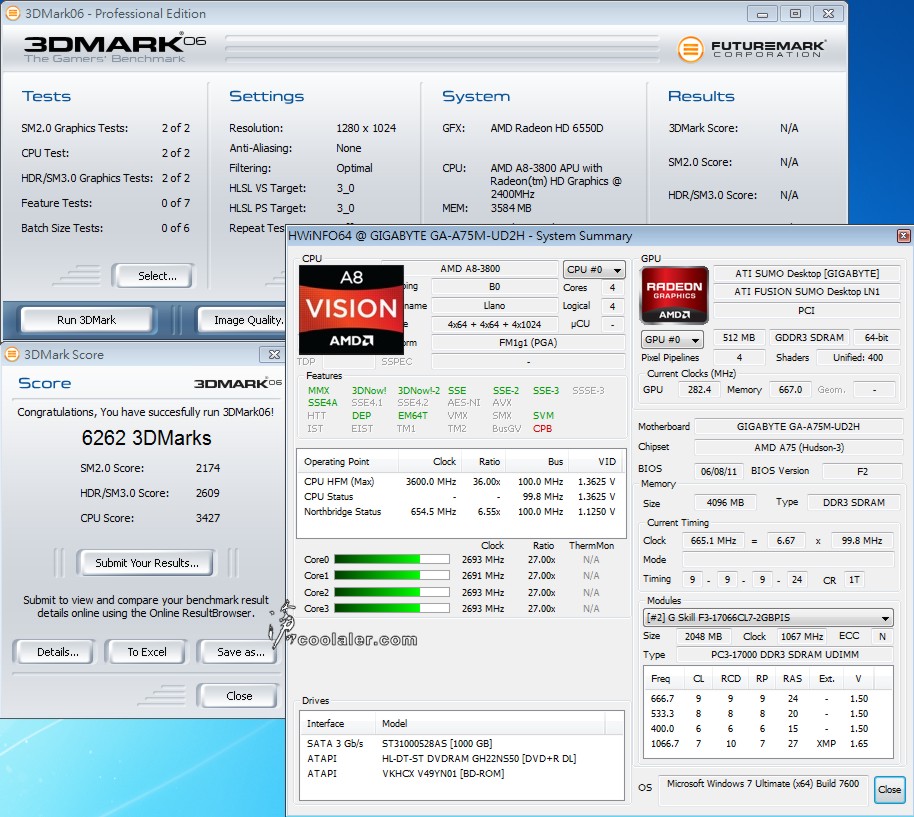Click the ATI SUMO Desktop [GIGABYTE] field
Image resolution: width=914 pixels, height=817 pixels.
807,273
